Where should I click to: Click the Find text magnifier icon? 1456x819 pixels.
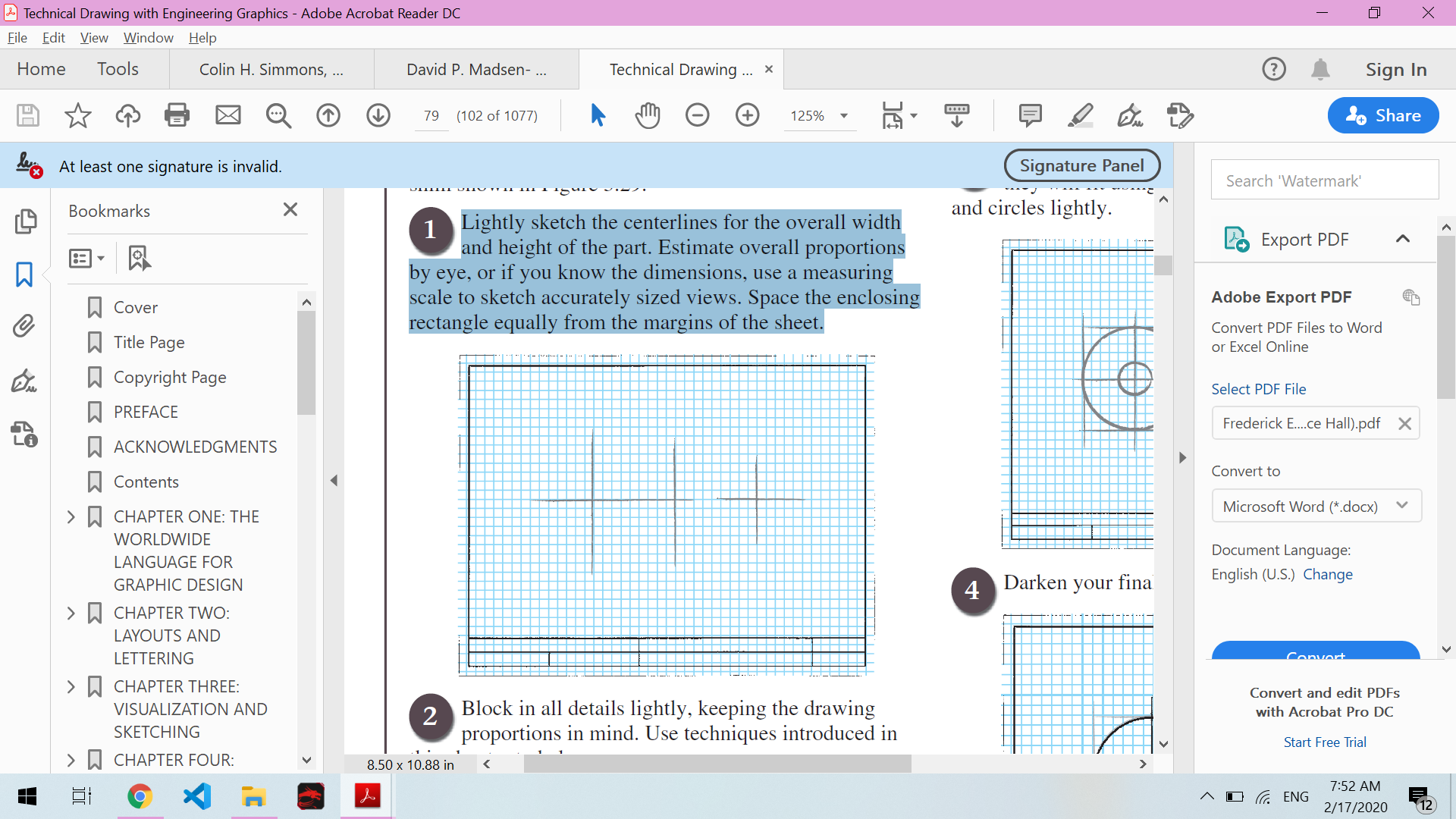278,115
